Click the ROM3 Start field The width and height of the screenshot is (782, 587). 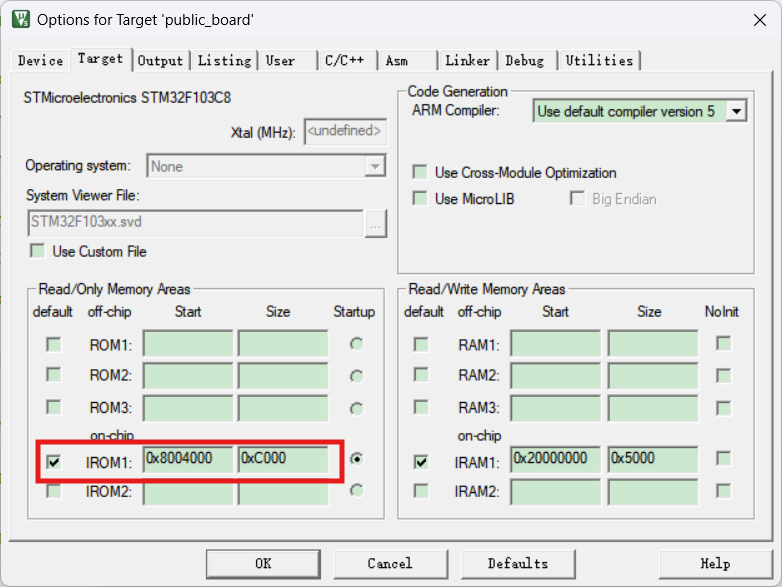pos(188,408)
